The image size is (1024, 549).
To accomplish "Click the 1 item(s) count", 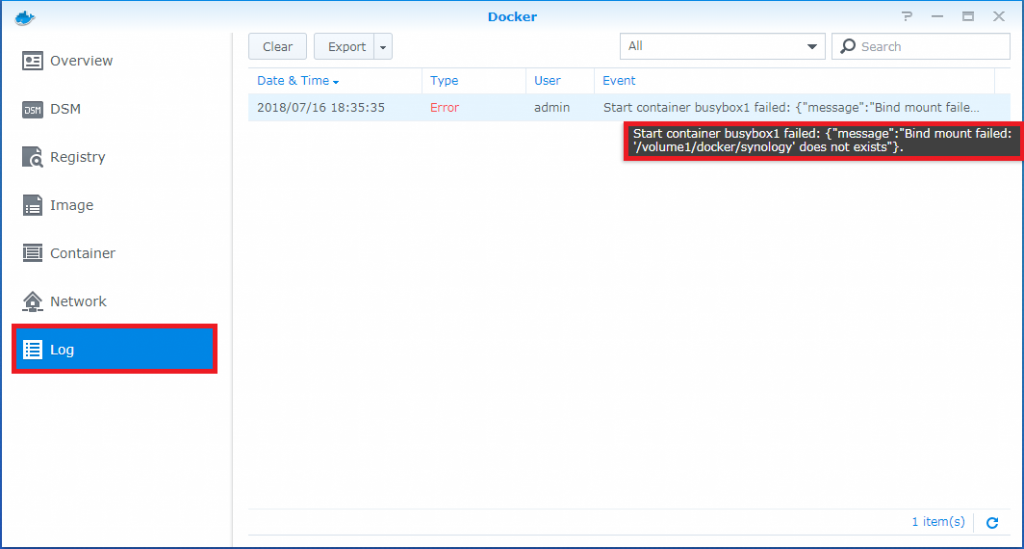I will point(938,522).
